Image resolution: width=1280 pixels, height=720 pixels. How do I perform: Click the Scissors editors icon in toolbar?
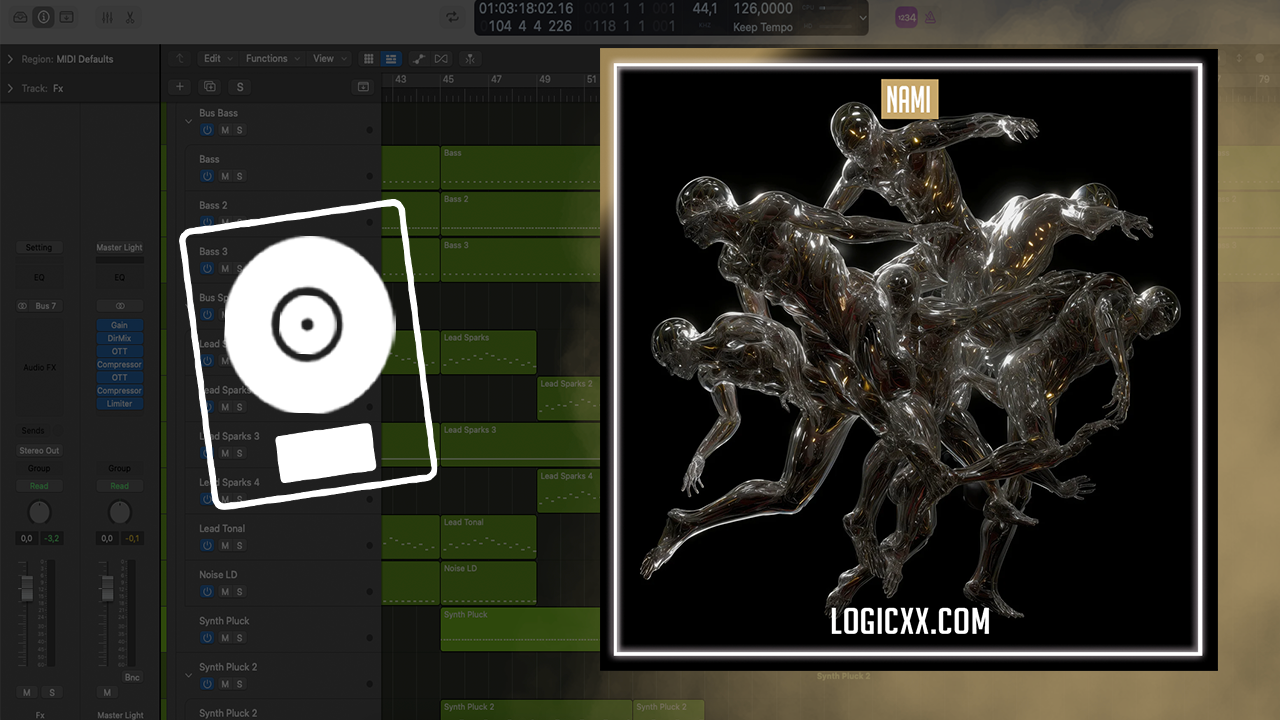pyautogui.click(x=130, y=17)
